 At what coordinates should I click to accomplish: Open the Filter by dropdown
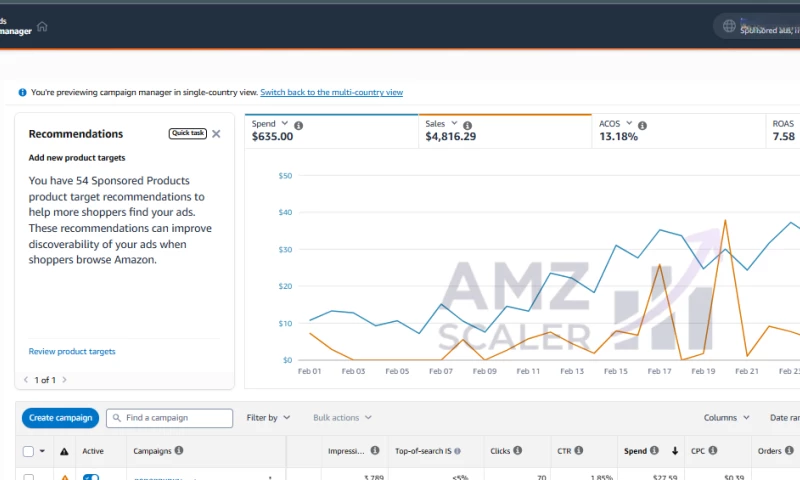(268, 418)
